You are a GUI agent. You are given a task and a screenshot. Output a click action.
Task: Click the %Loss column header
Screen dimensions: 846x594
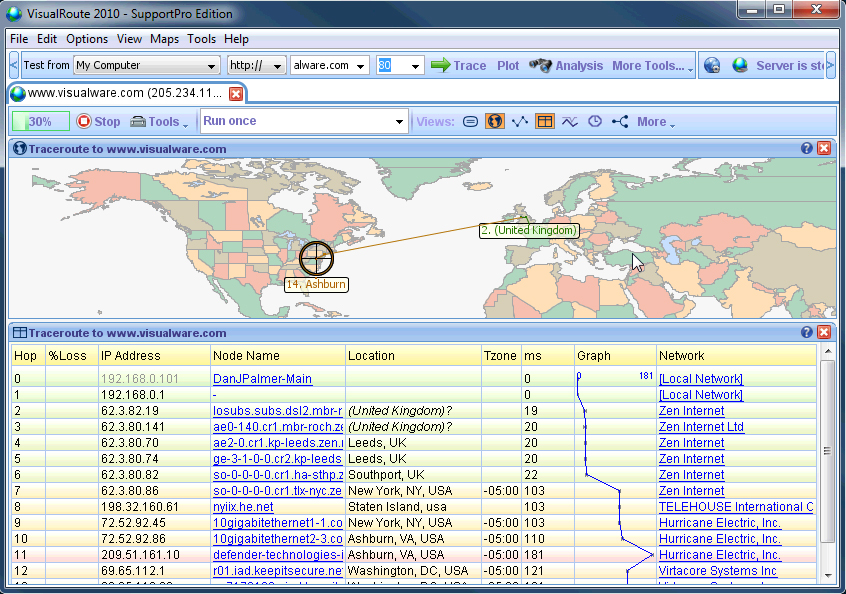(72, 356)
